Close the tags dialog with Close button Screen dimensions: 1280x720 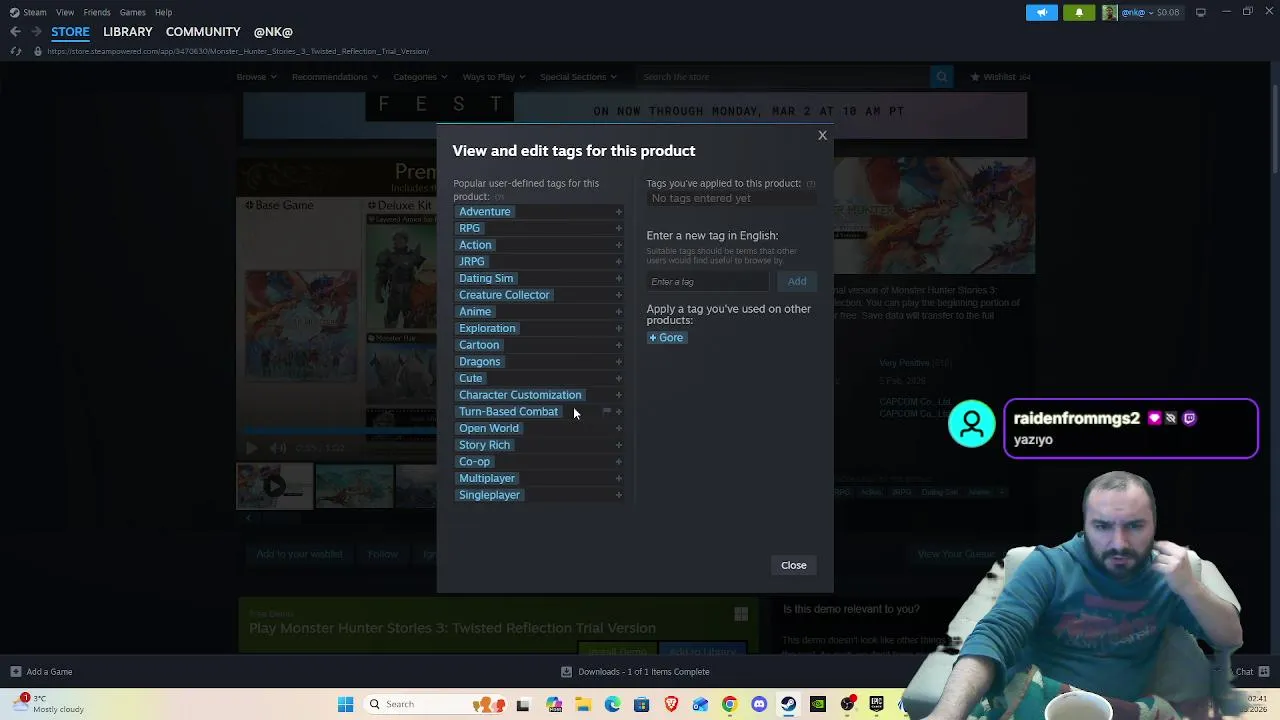pyautogui.click(x=793, y=565)
